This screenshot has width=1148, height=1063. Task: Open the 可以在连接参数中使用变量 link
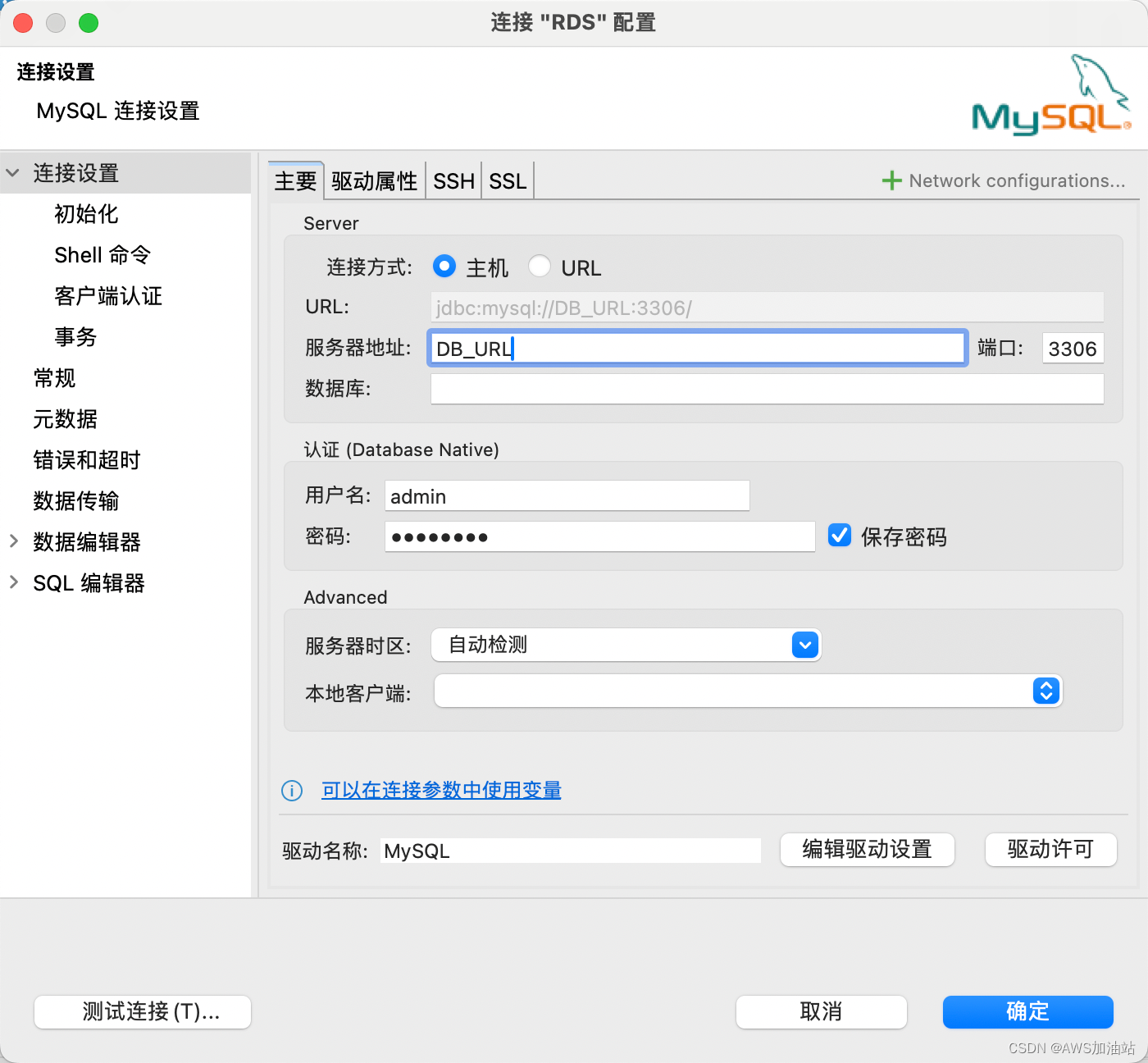point(441,791)
